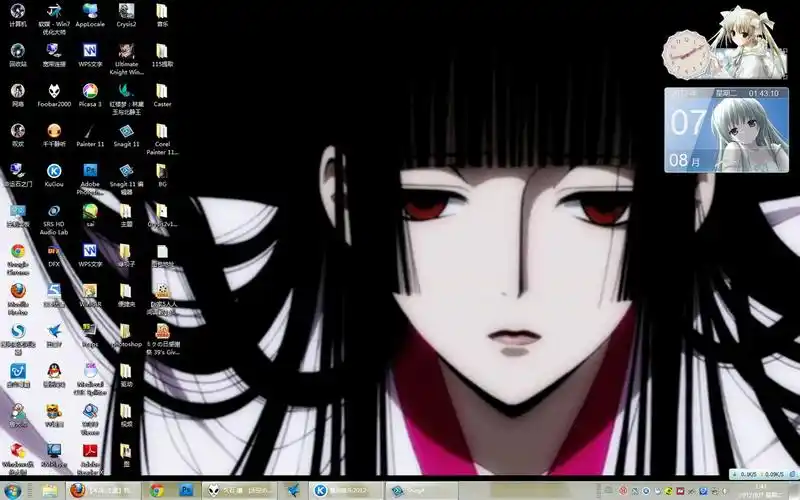Screen dimensions: 800x500
Task: Open the Ultimate Knight Windom game icon
Action: tap(126, 51)
